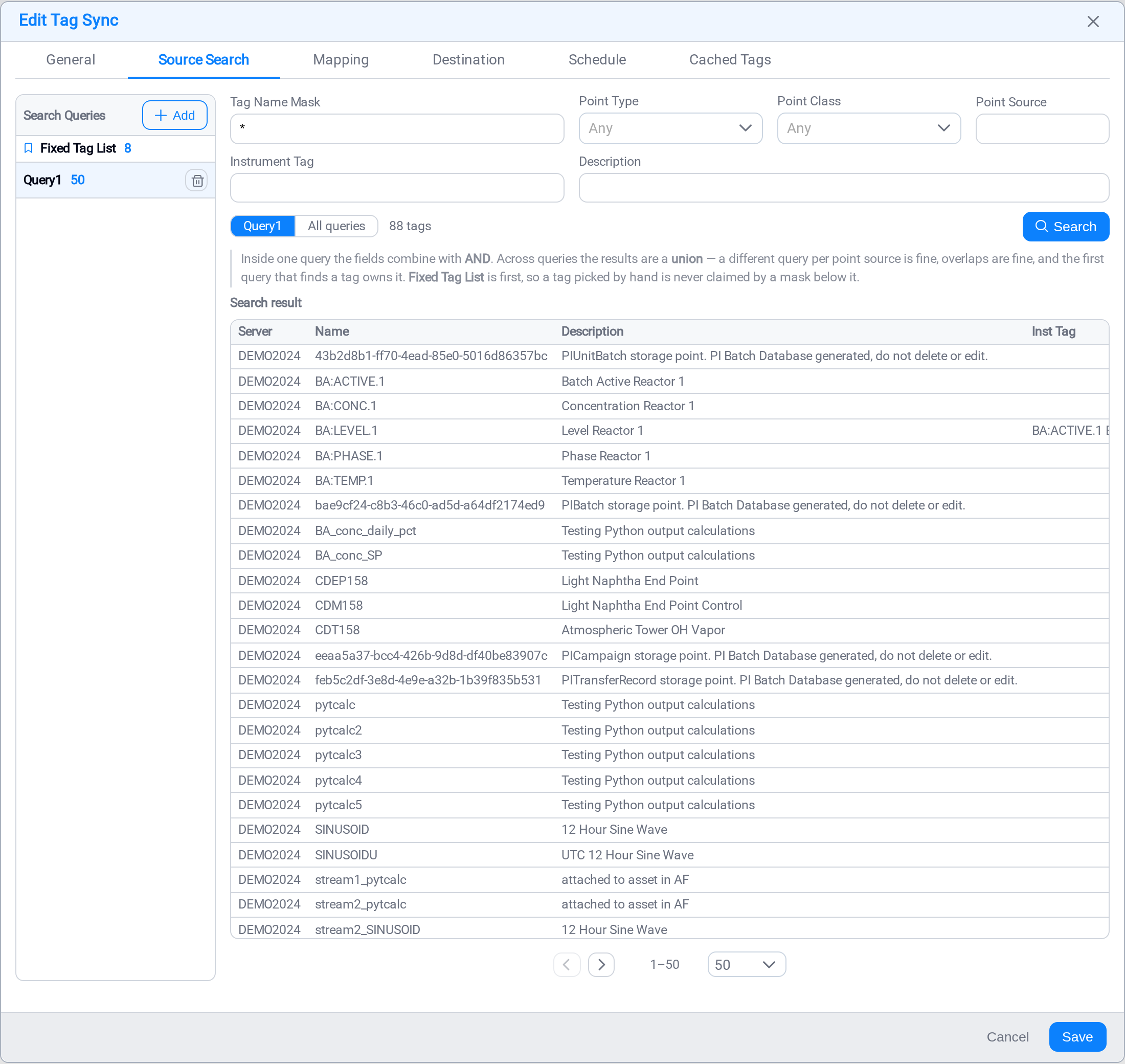Viewport: 1125px width, 1064px height.
Task: Click the Description column header
Action: tap(592, 331)
